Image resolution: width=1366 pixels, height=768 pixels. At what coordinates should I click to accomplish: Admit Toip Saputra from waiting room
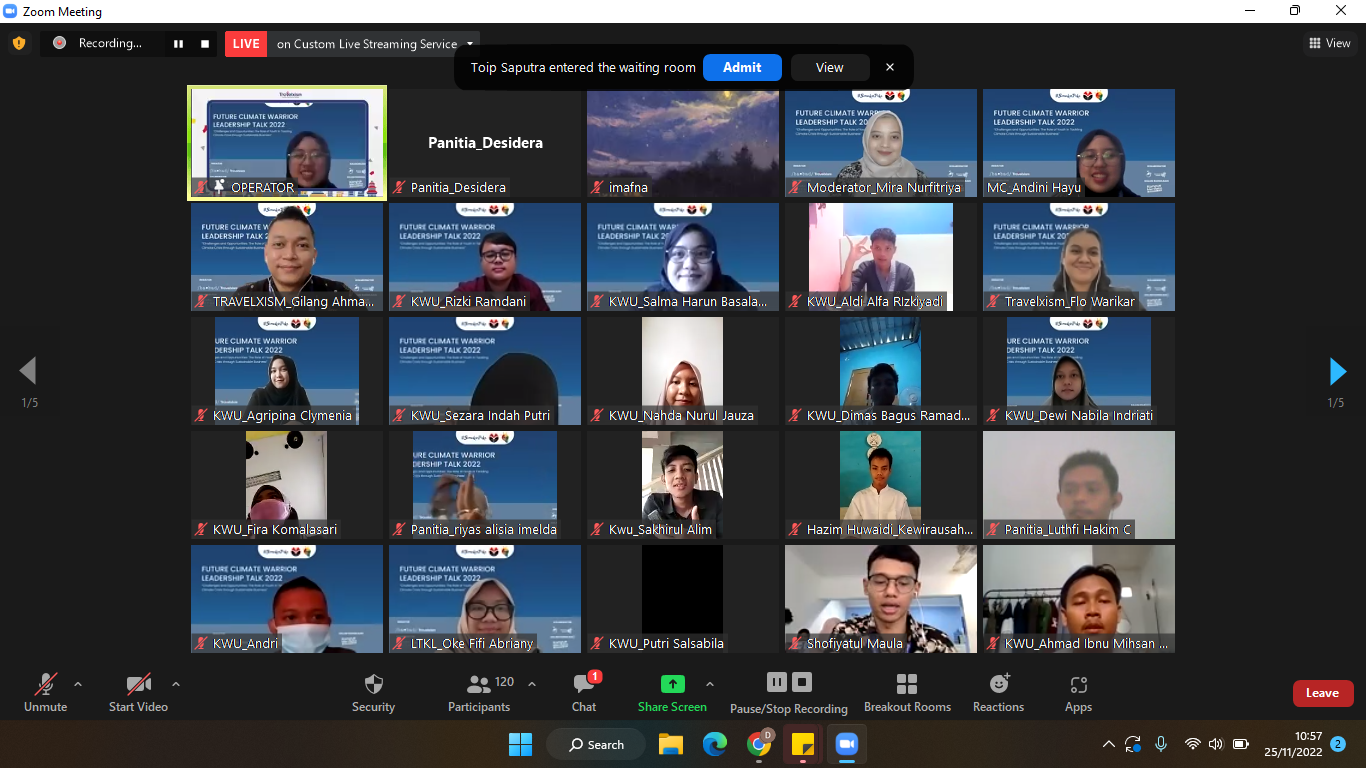[x=742, y=67]
